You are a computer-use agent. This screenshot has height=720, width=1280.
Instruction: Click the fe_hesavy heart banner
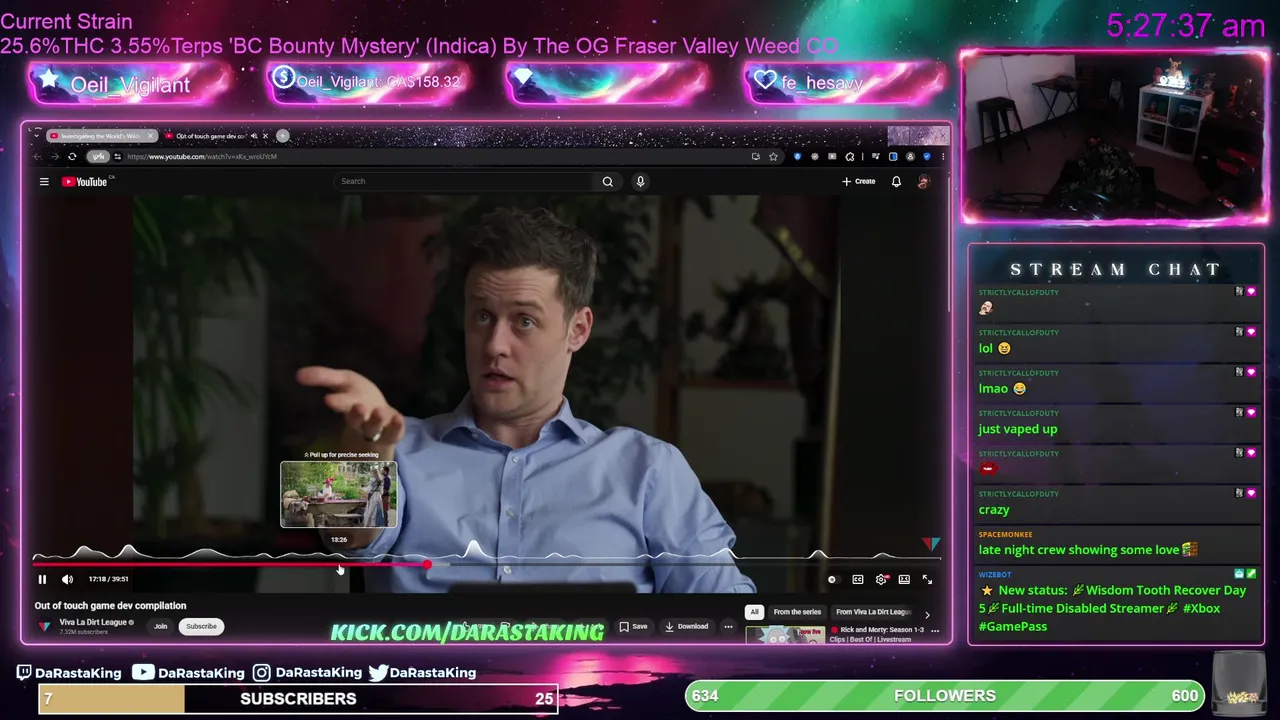tap(845, 83)
